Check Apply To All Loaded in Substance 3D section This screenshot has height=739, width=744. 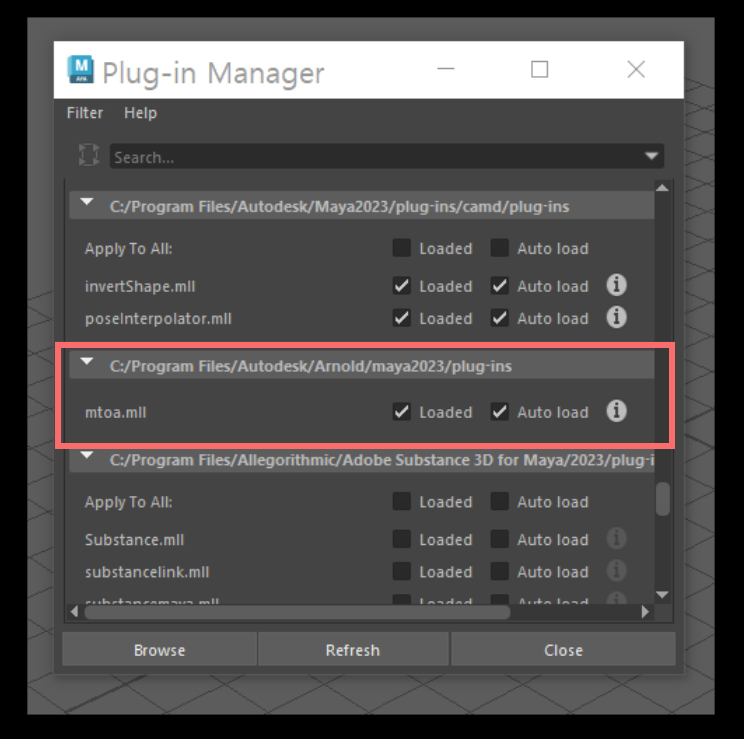tap(402, 501)
